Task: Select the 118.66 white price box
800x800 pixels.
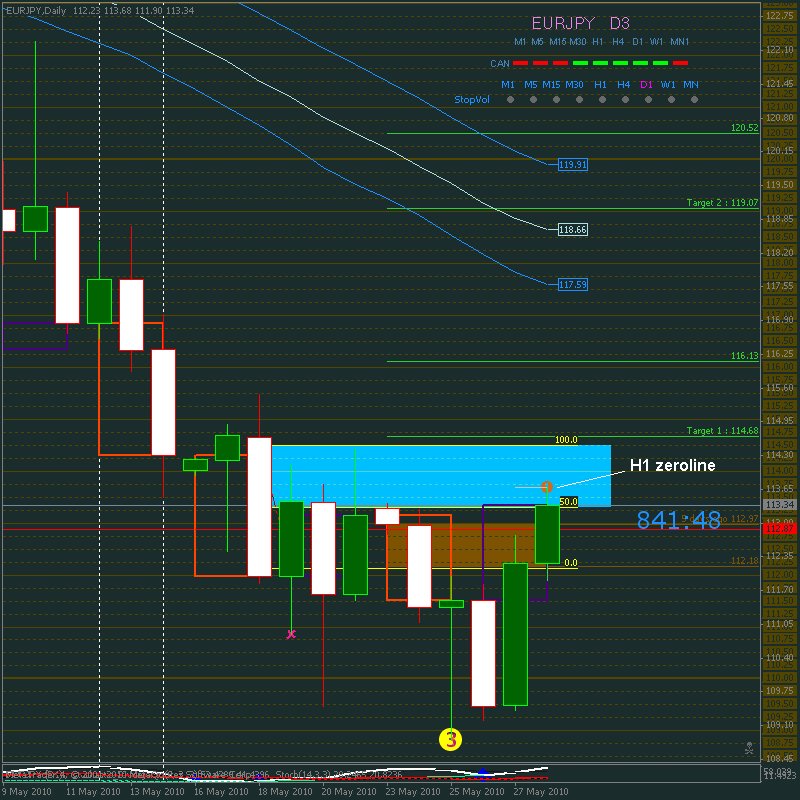Action: point(573,230)
